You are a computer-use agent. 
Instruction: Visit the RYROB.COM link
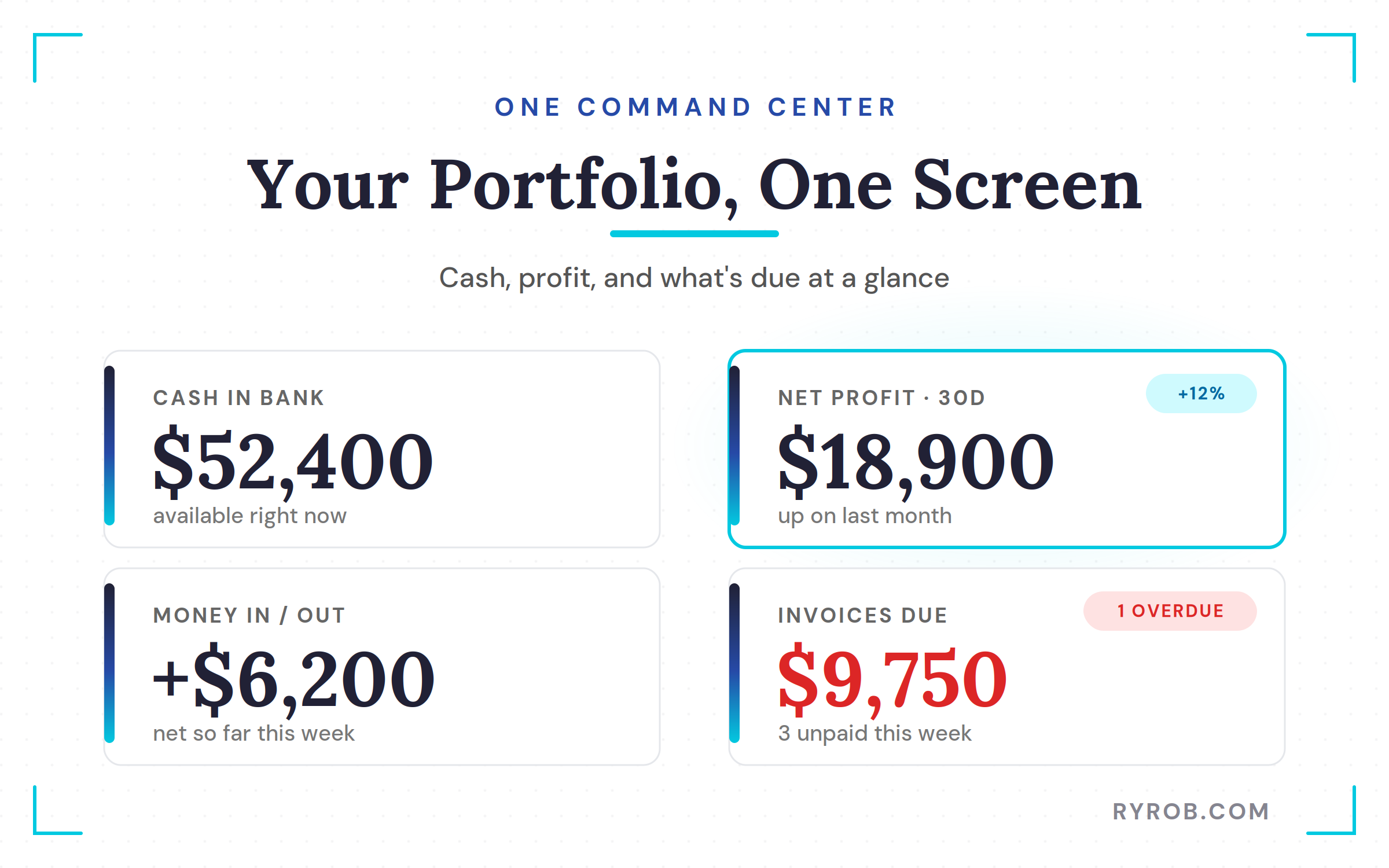point(1191,811)
